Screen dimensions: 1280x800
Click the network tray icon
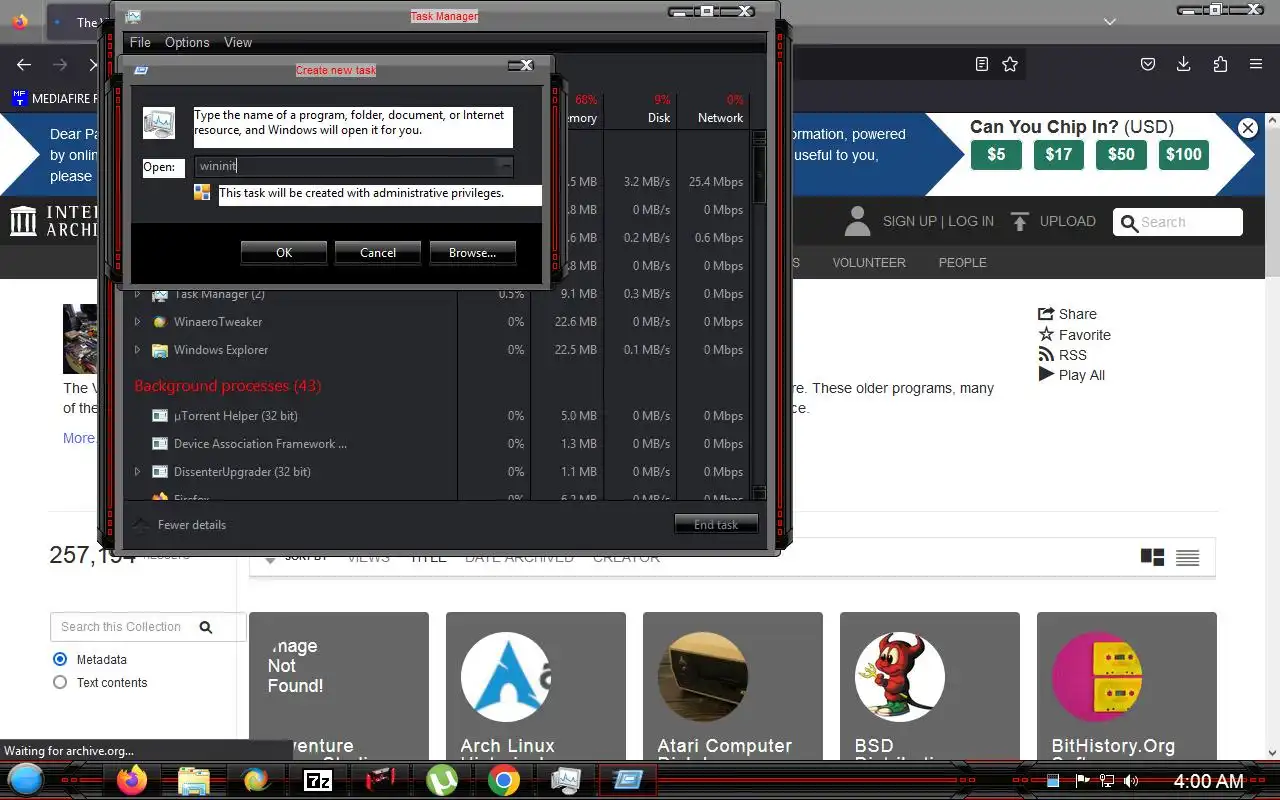[1107, 780]
